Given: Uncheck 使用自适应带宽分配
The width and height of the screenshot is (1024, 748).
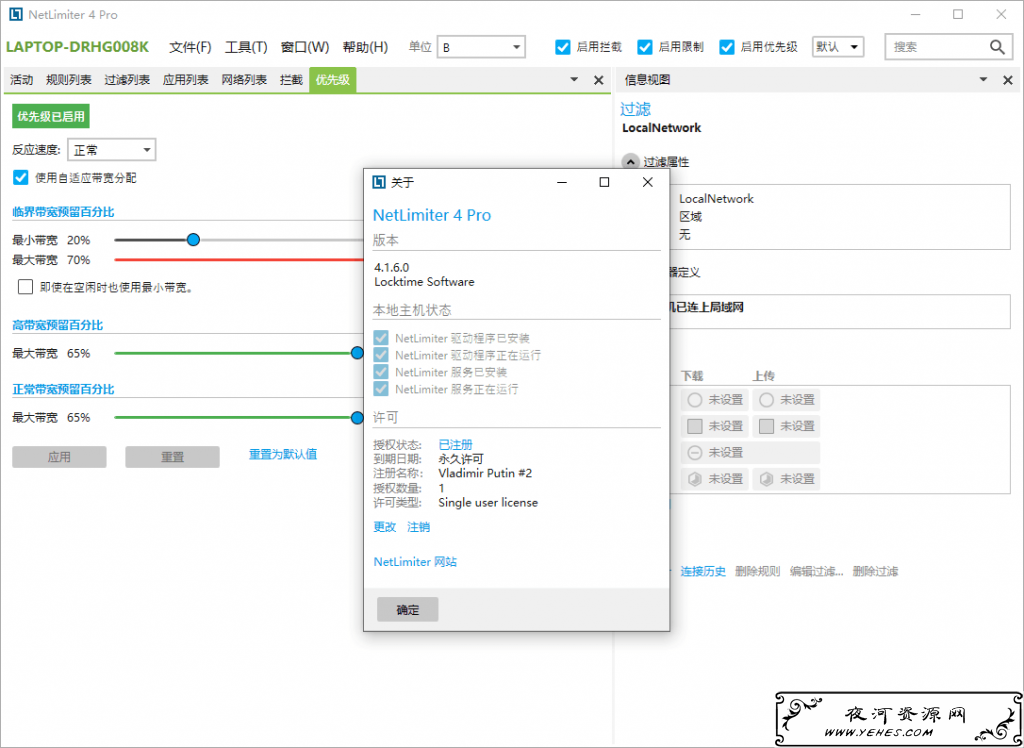Looking at the screenshot, I should [21, 178].
